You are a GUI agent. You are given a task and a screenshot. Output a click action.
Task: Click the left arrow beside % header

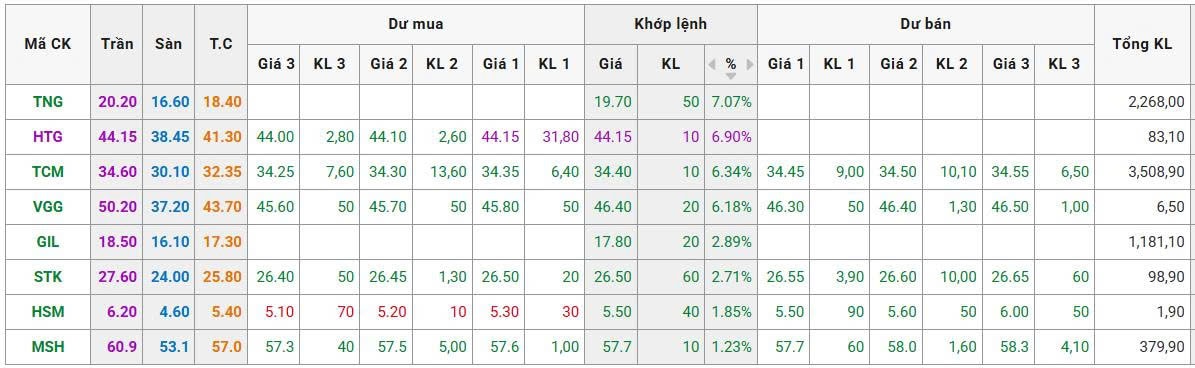coord(712,65)
